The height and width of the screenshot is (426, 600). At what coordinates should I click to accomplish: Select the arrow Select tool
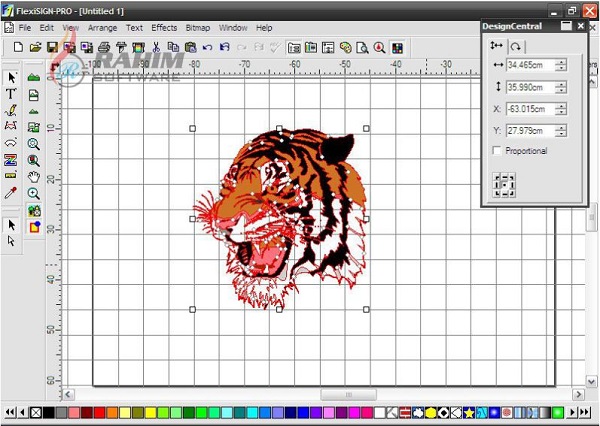point(11,78)
